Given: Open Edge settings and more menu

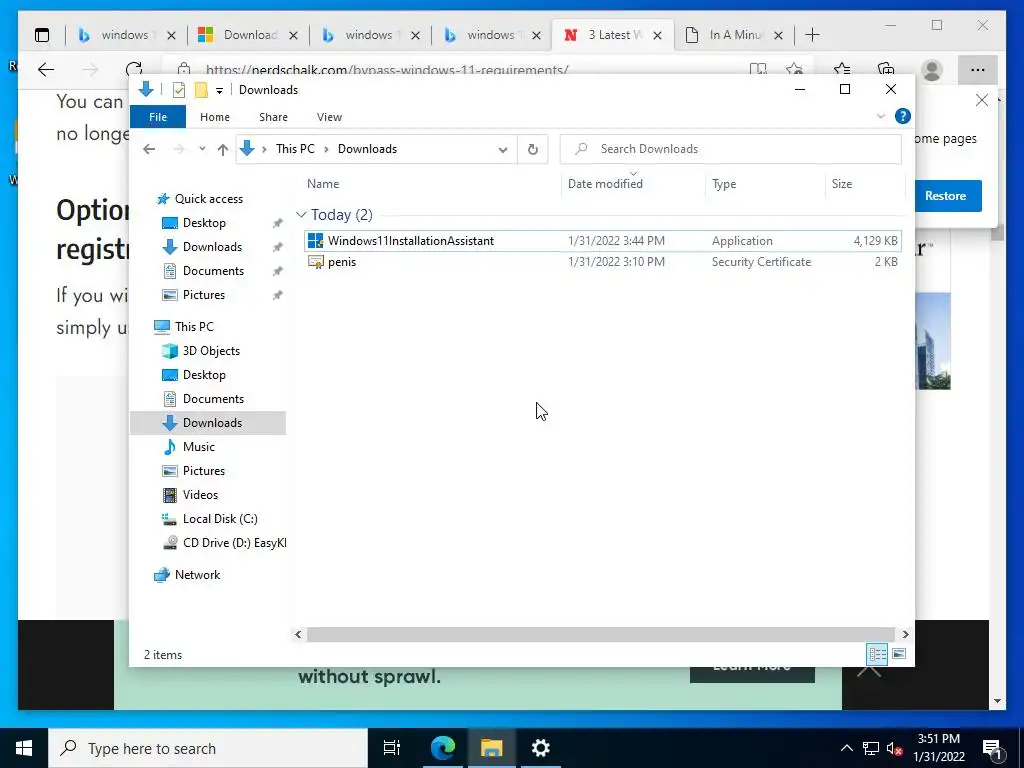Looking at the screenshot, I should pos(978,70).
